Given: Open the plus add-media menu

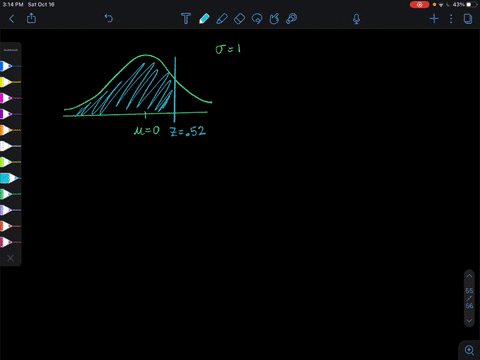Looking at the screenshot, I should coord(434,19).
